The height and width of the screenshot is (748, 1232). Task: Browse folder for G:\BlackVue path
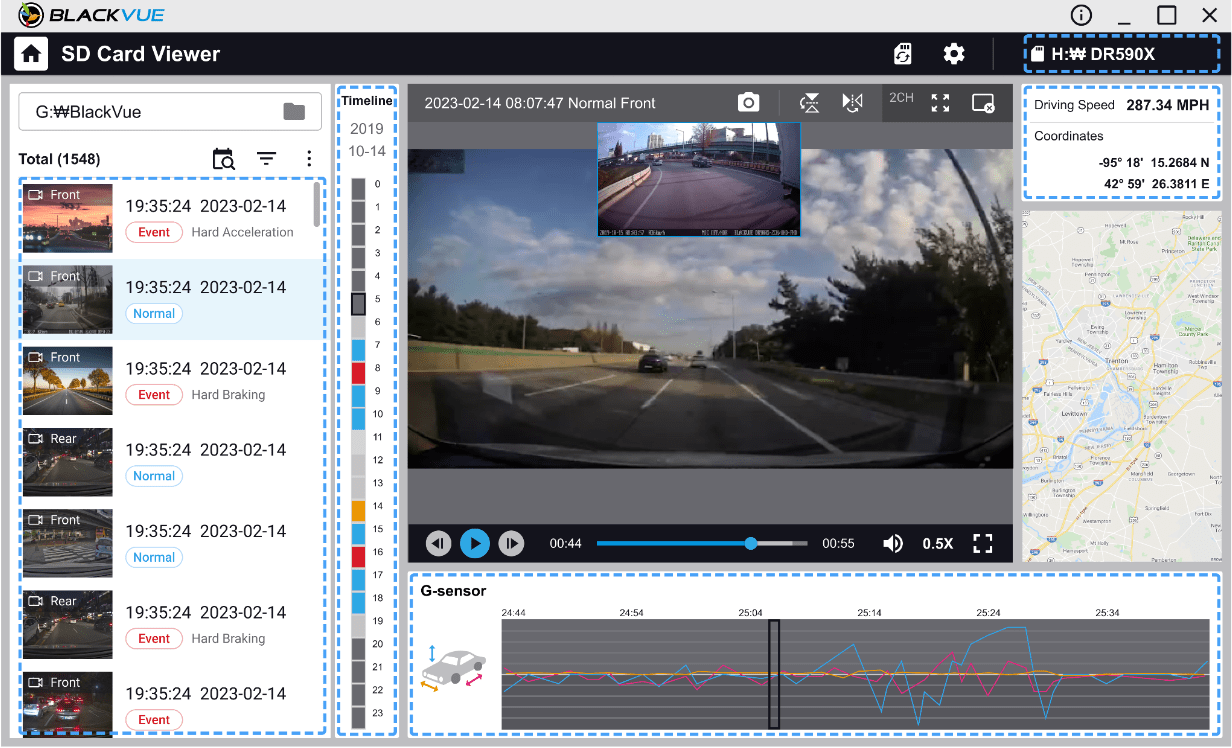(294, 112)
